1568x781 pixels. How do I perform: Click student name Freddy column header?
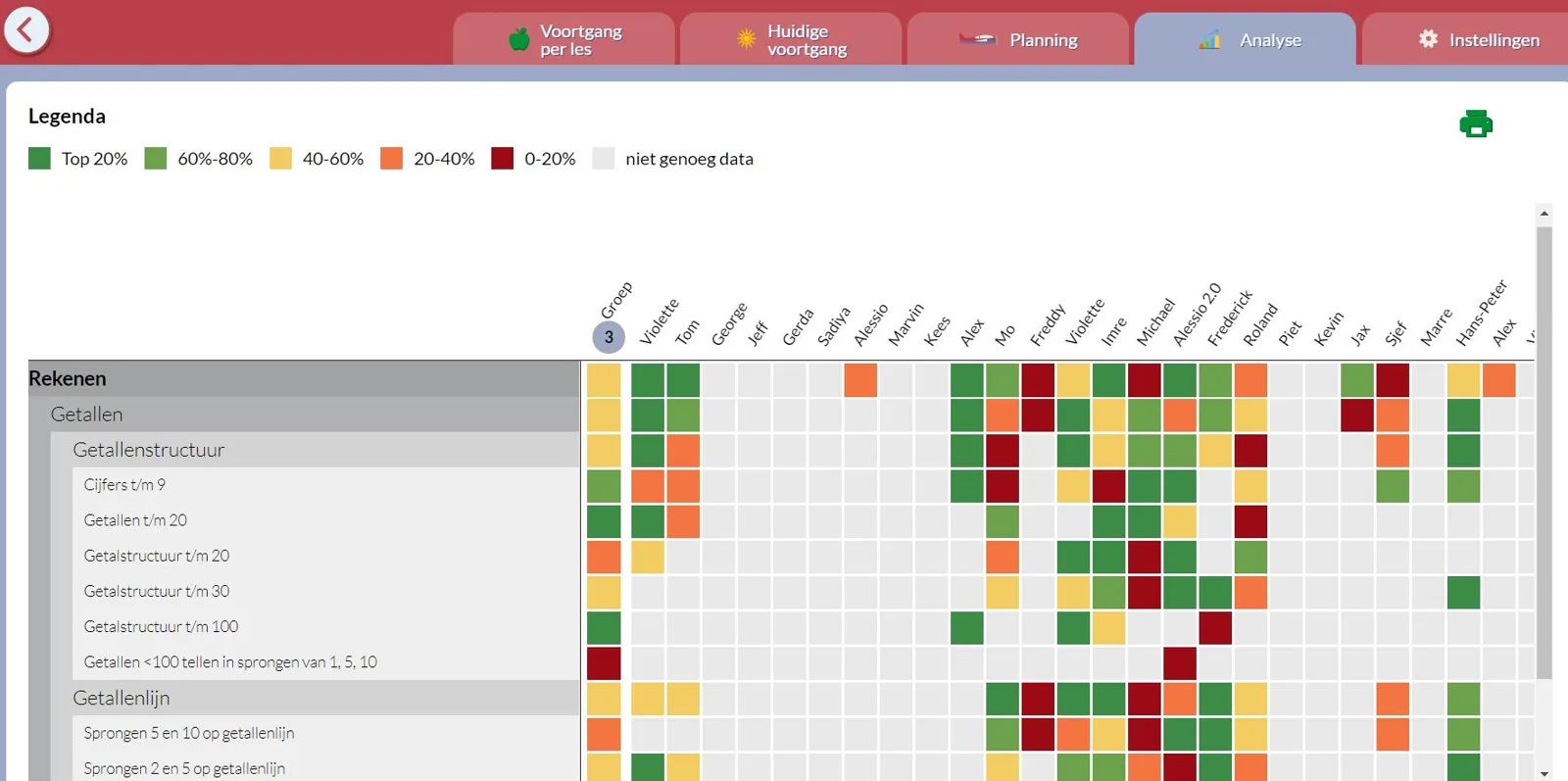click(1047, 325)
